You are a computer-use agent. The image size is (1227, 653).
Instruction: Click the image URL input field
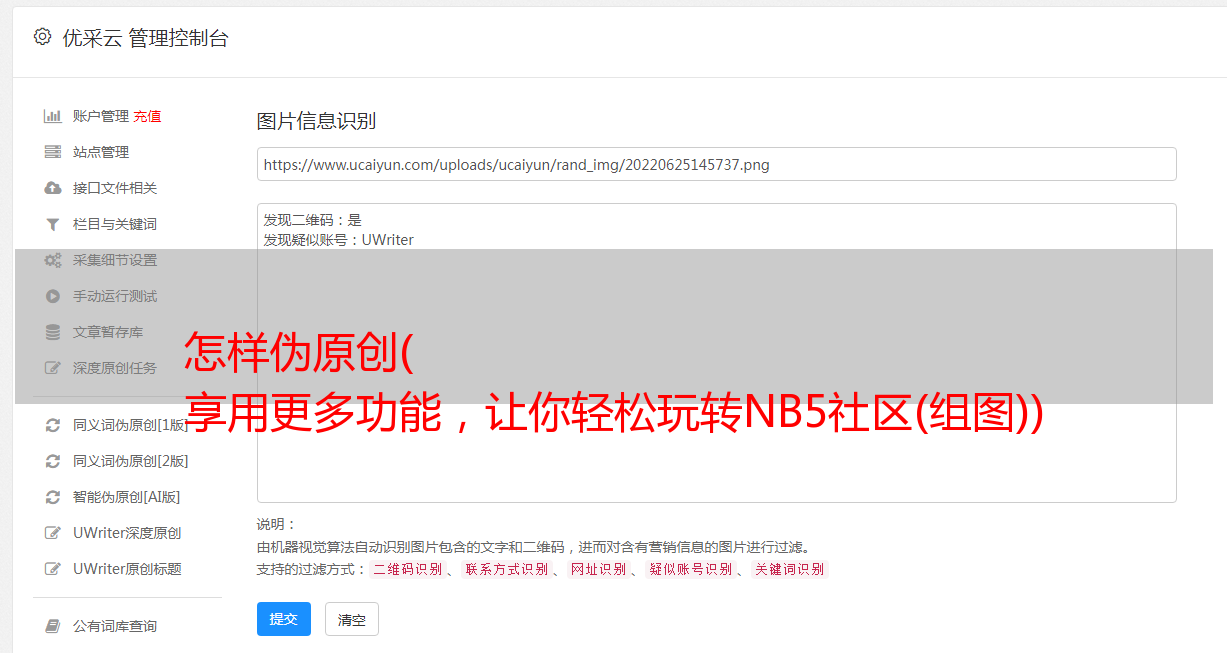coord(716,164)
